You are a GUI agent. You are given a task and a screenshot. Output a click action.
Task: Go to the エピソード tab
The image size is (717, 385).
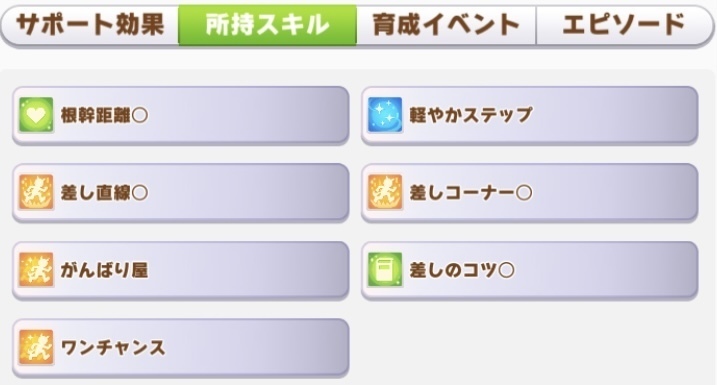(x=624, y=25)
